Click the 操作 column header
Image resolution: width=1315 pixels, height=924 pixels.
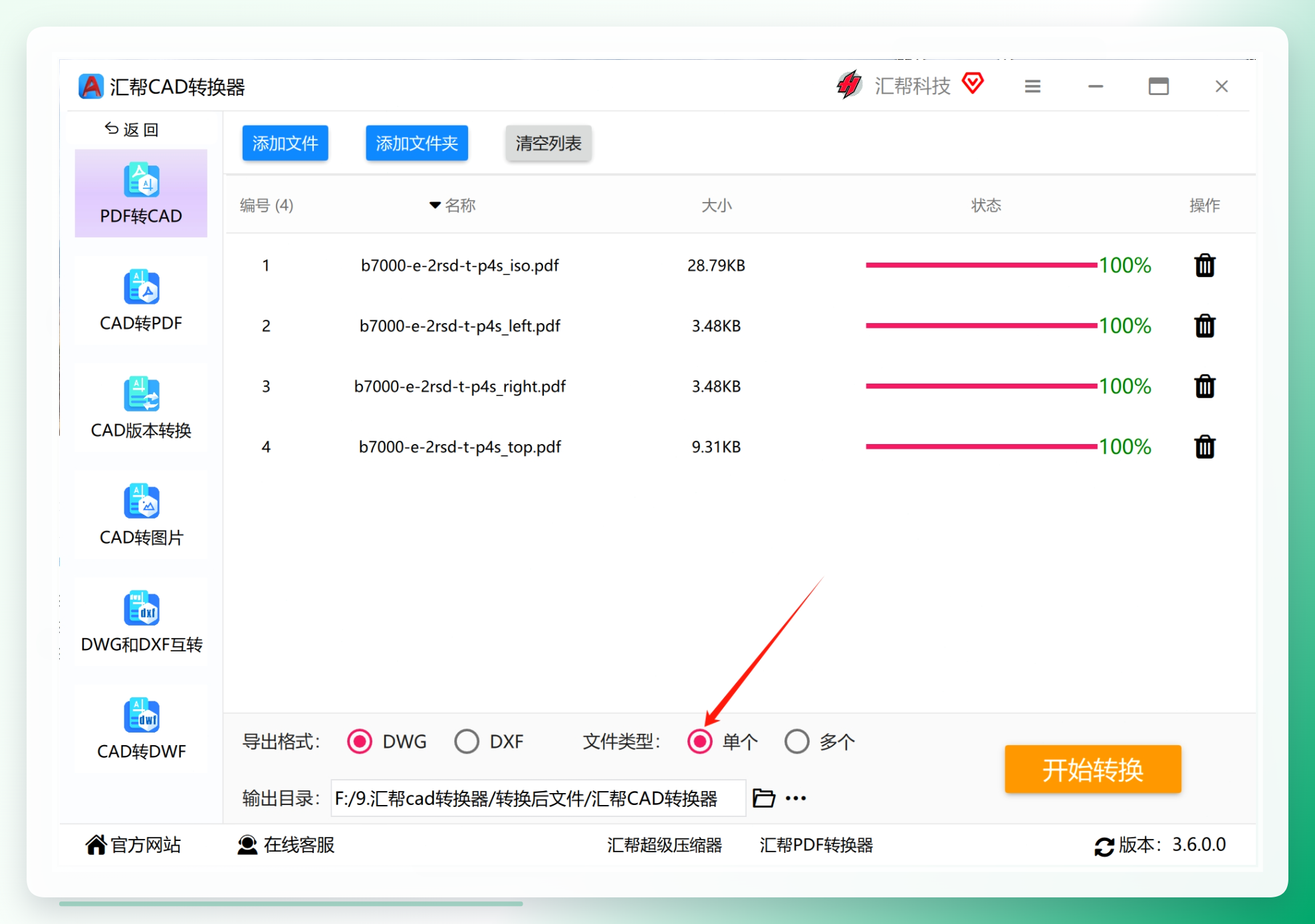click(1204, 205)
